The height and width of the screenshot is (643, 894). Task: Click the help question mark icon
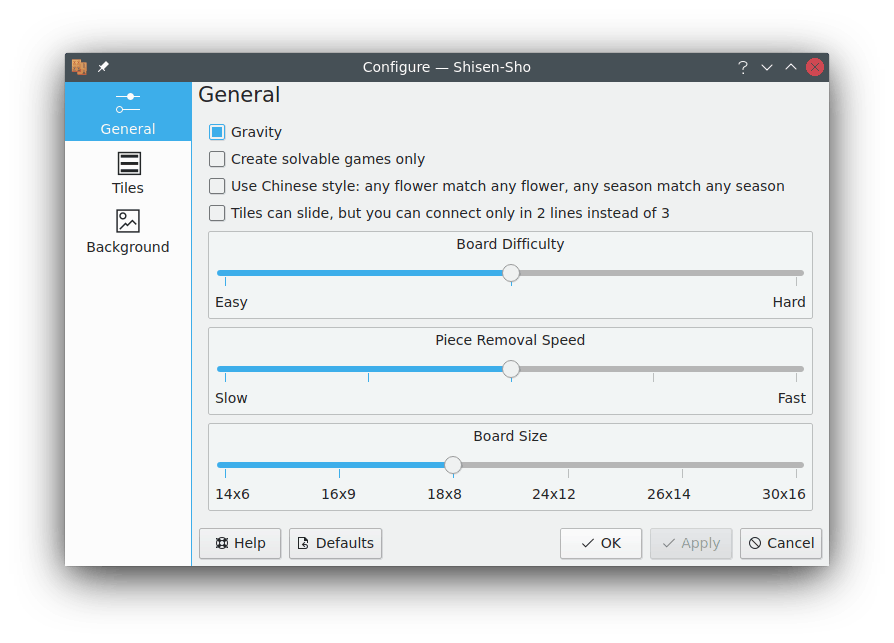742,67
